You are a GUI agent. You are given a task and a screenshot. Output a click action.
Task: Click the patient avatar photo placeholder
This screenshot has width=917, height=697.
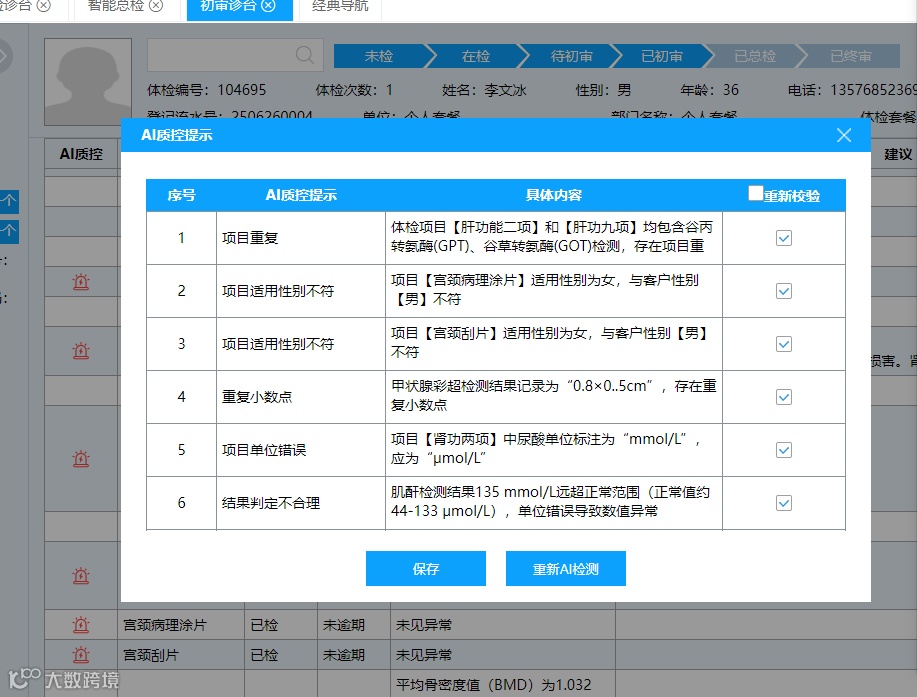pyautogui.click(x=88, y=81)
